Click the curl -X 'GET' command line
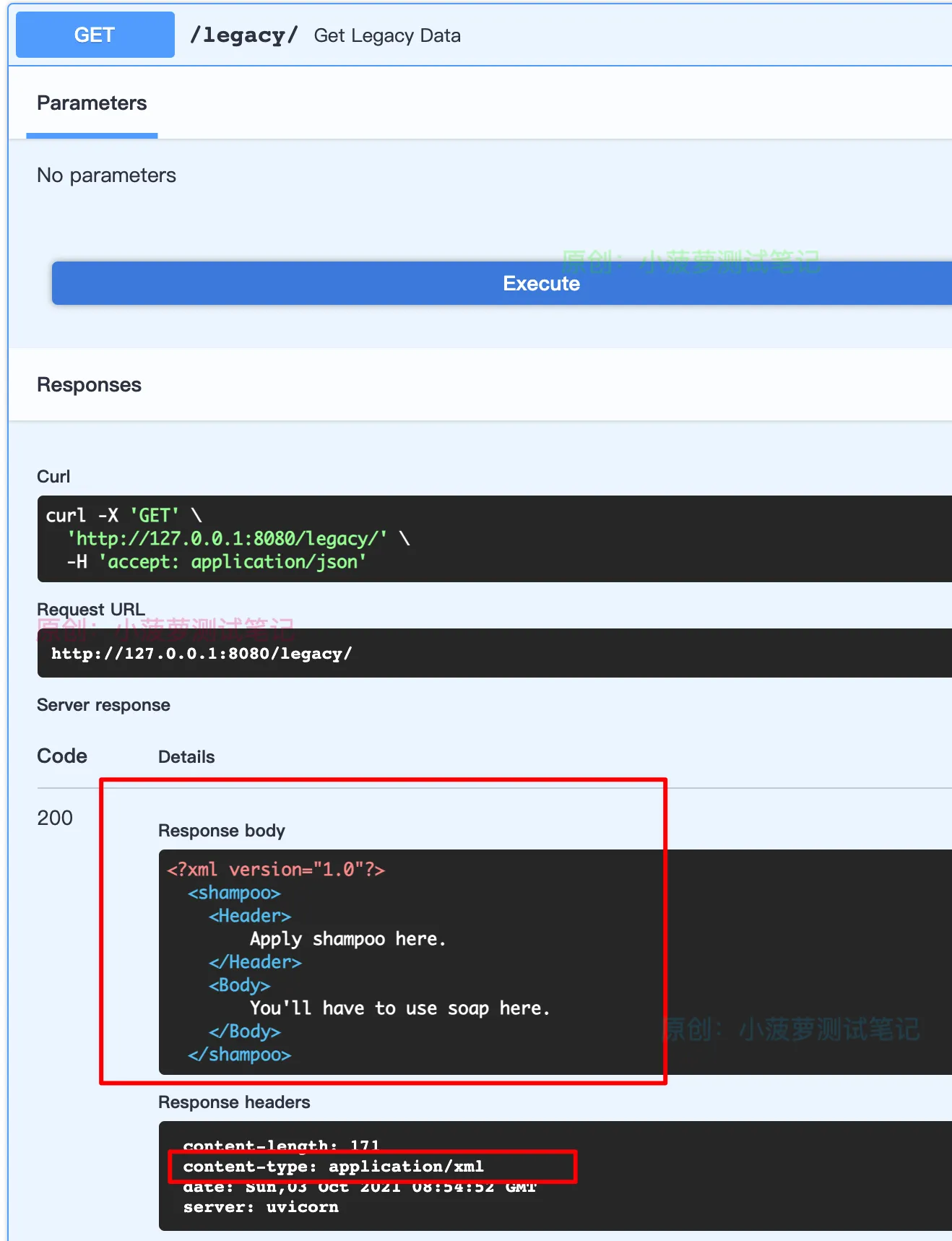952x1241 pixels. (124, 515)
